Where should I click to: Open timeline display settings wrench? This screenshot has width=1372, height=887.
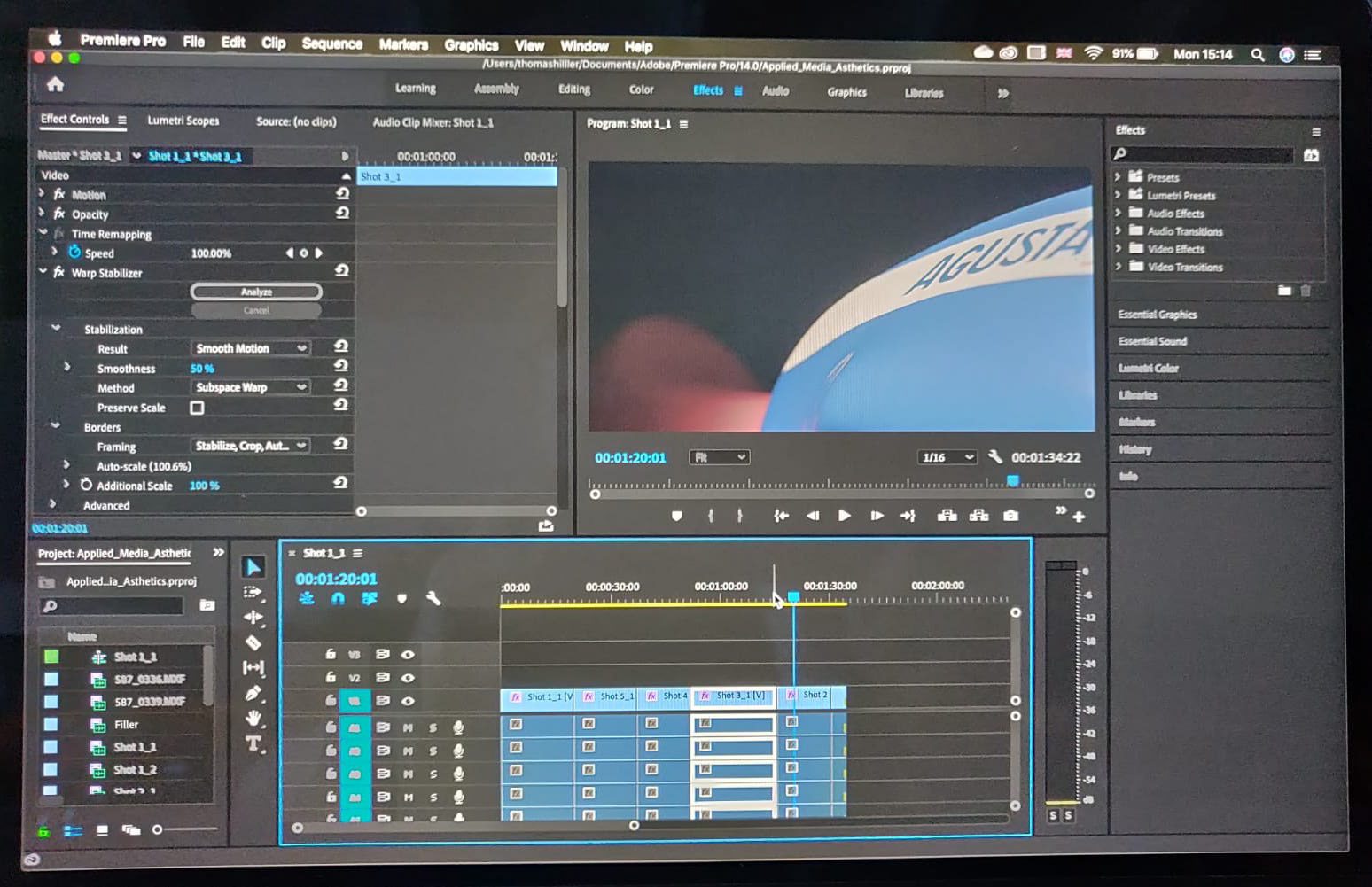[x=433, y=599]
